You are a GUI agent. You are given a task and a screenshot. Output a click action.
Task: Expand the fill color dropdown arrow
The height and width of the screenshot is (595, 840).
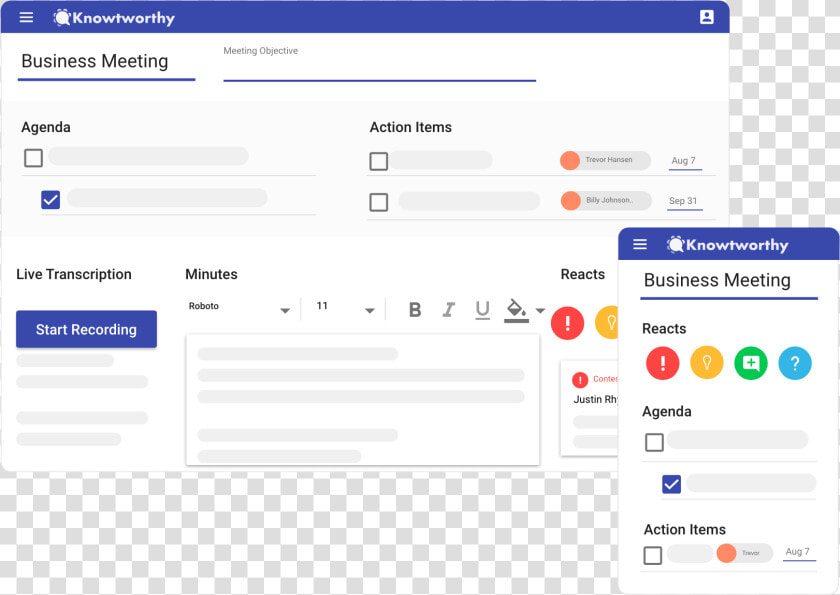(540, 310)
